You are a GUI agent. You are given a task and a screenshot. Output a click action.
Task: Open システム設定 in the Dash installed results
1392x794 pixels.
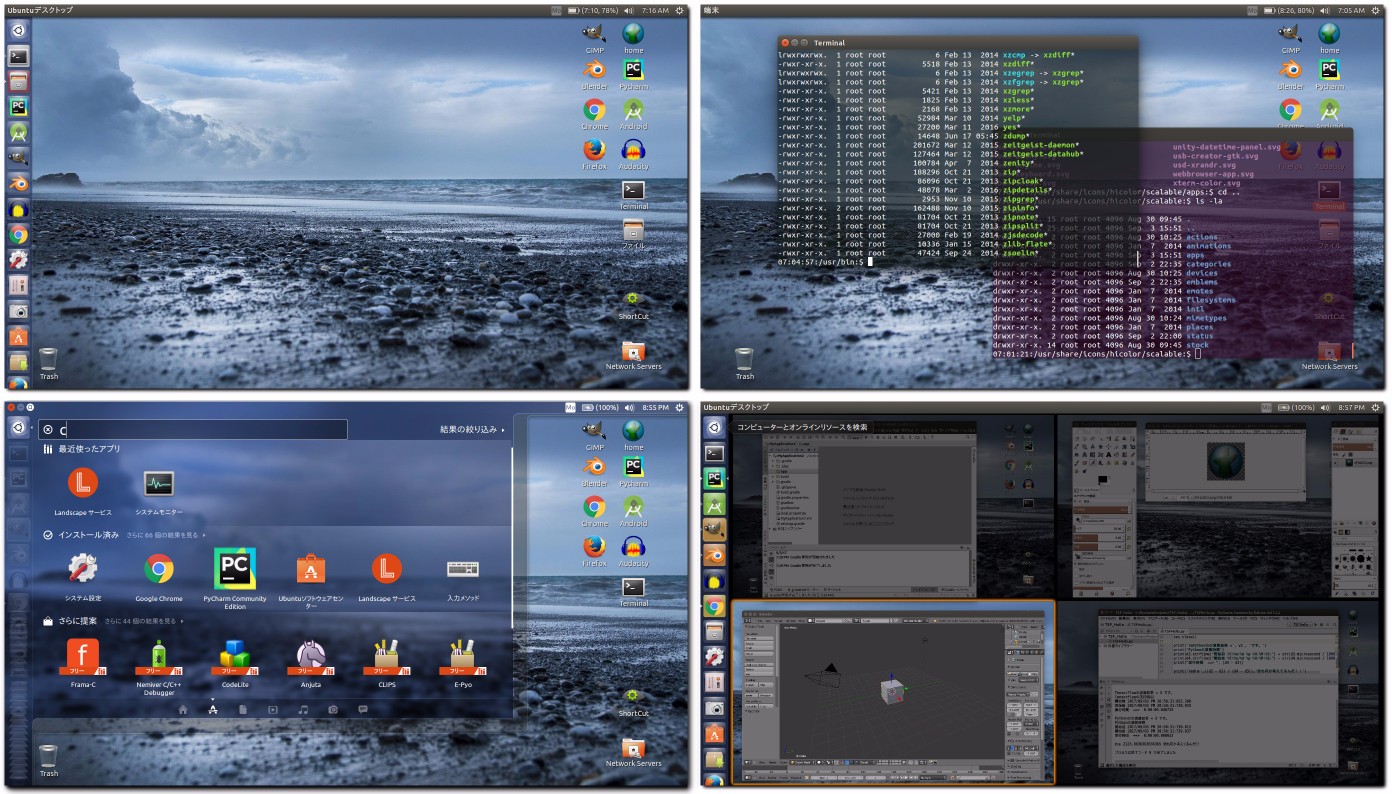[x=83, y=577]
